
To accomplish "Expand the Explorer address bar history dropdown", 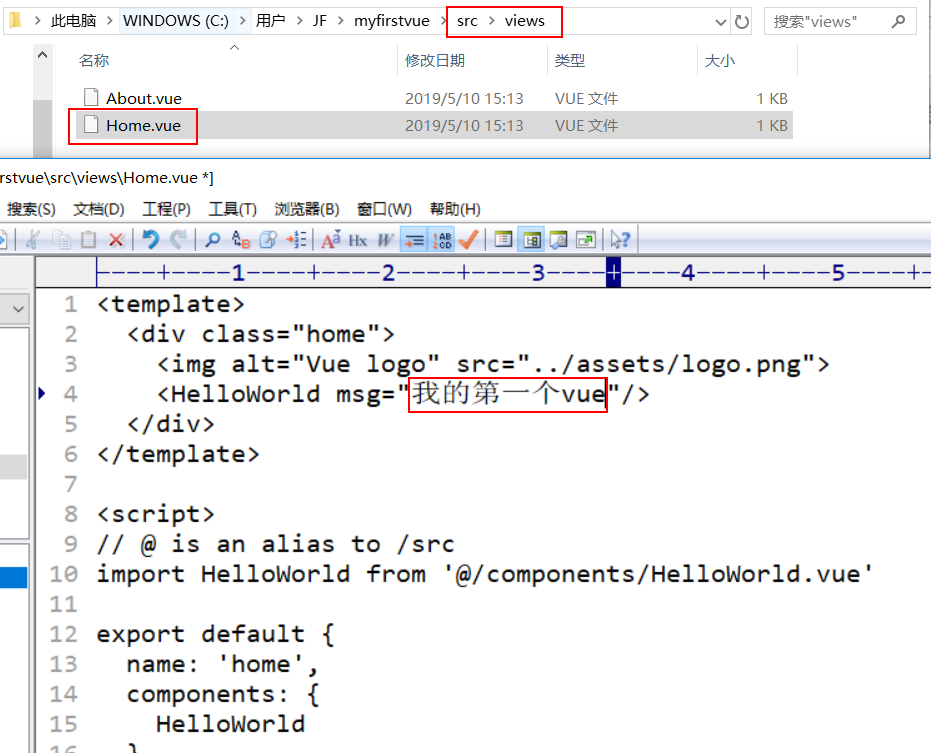I will (721, 23).
